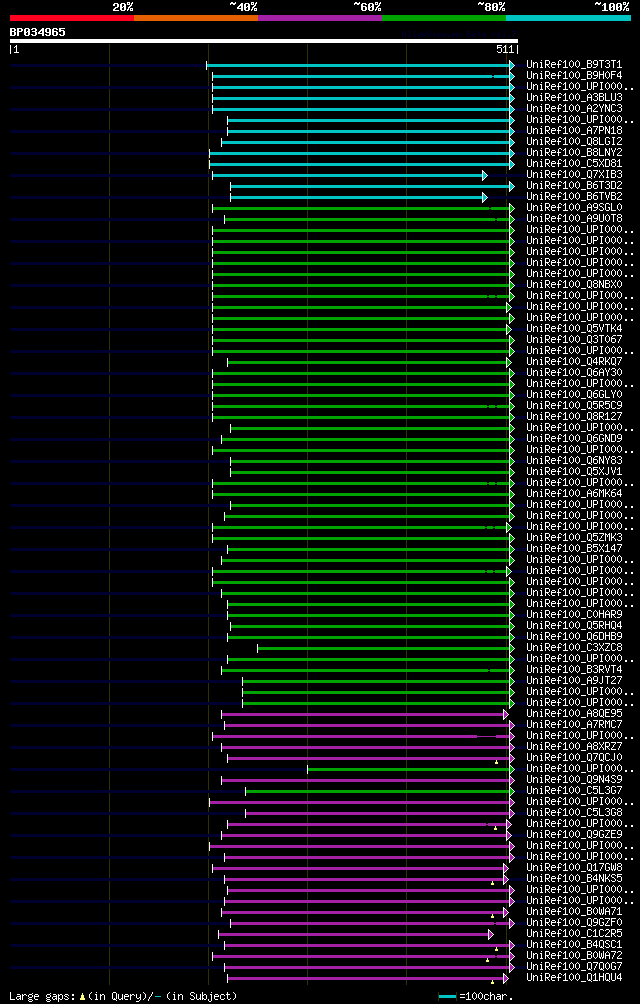Click the Large gaps legend text
Viewport: 640px width, 1004px height.
(123, 996)
